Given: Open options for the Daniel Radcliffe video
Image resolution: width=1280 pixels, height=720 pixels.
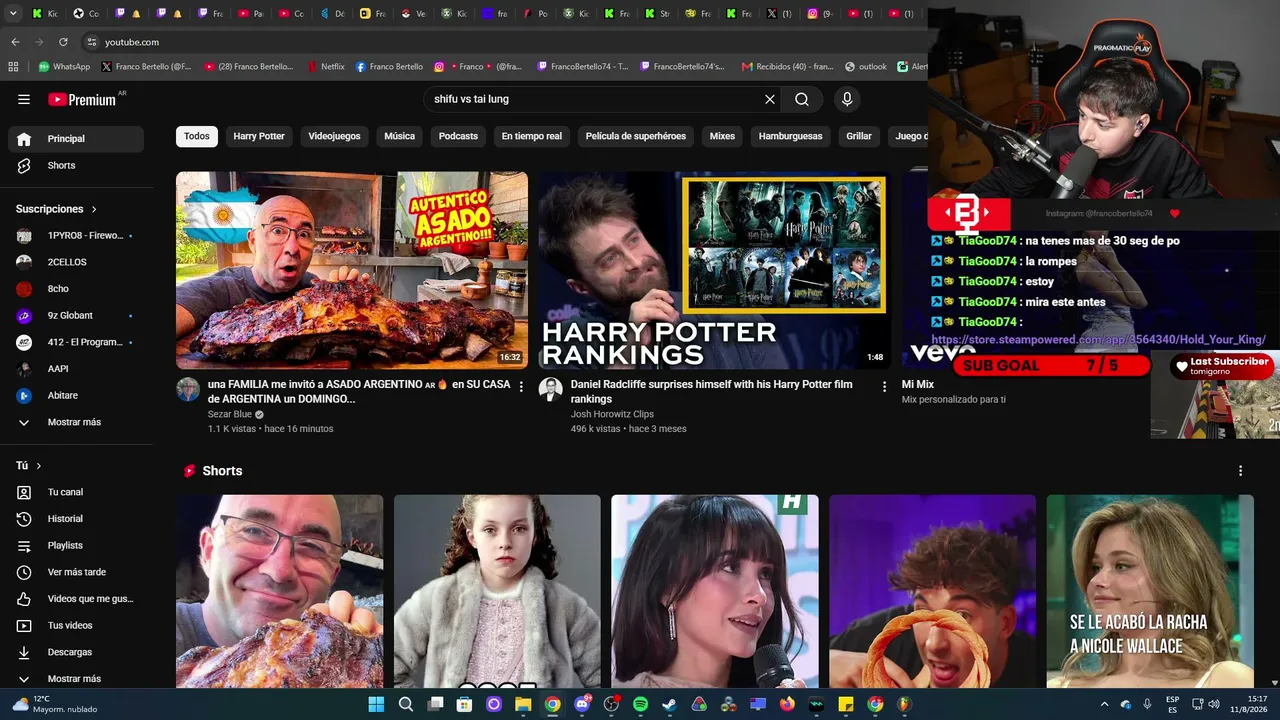Looking at the screenshot, I should click(884, 386).
